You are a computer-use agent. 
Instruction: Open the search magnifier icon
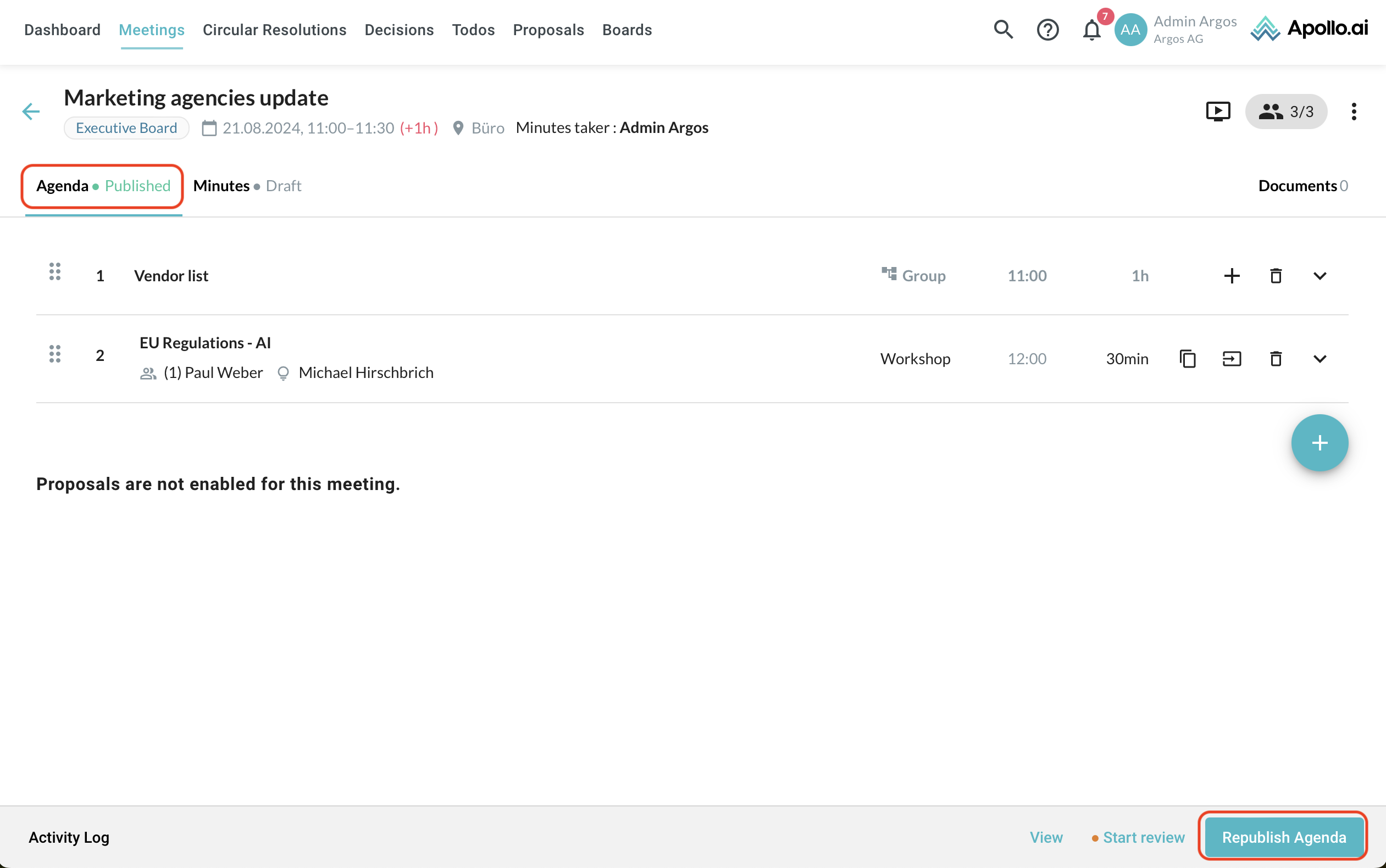click(1003, 29)
